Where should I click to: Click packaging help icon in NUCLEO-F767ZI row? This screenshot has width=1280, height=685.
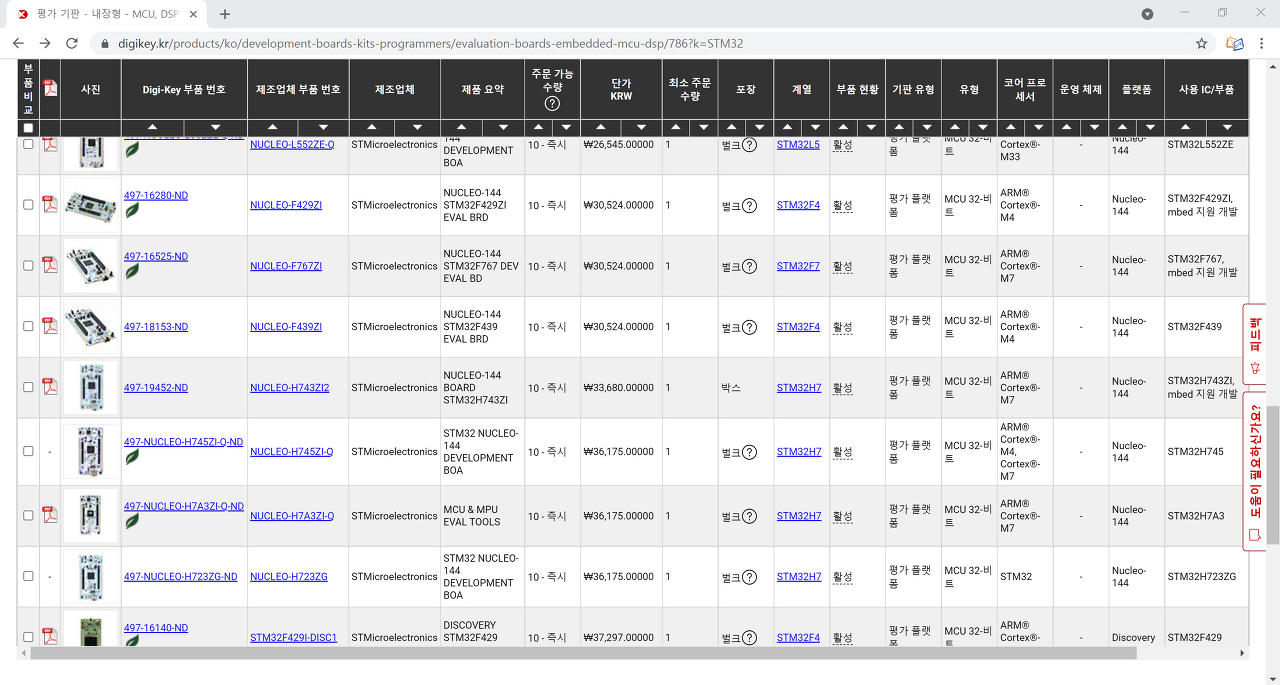point(749,267)
